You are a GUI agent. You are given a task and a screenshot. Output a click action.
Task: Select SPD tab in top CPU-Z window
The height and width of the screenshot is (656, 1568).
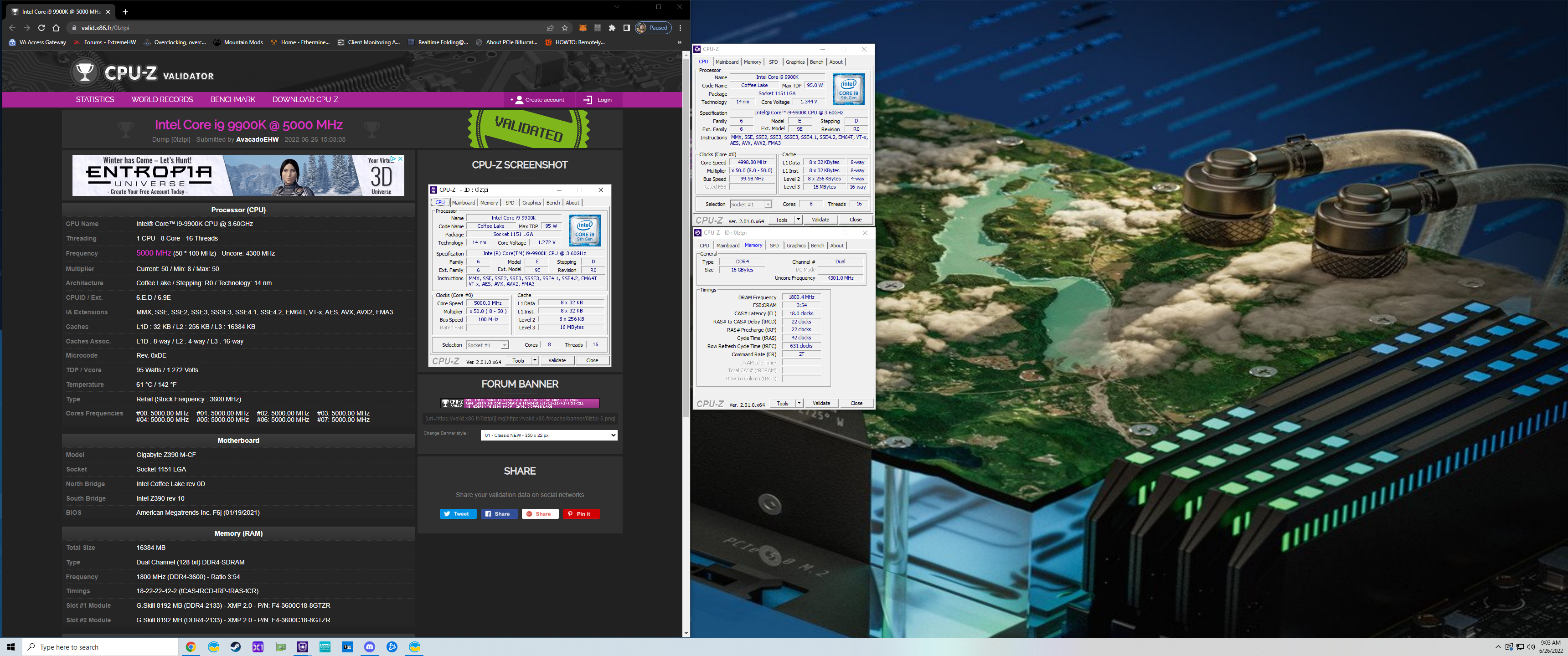(773, 61)
